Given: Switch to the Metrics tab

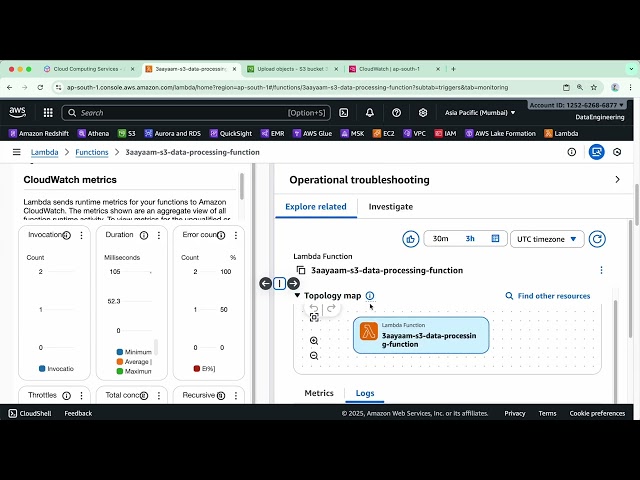Looking at the screenshot, I should pos(319,393).
